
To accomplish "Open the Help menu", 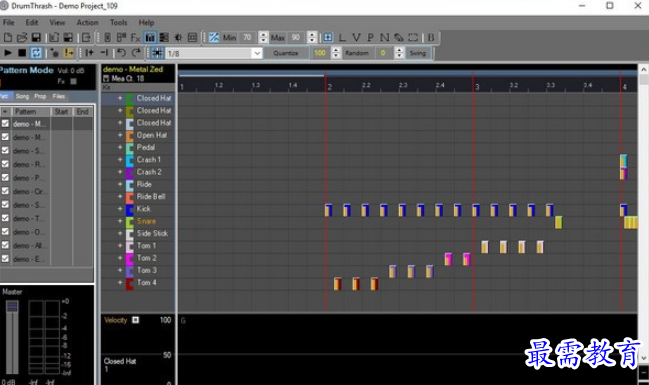I will pos(146,22).
